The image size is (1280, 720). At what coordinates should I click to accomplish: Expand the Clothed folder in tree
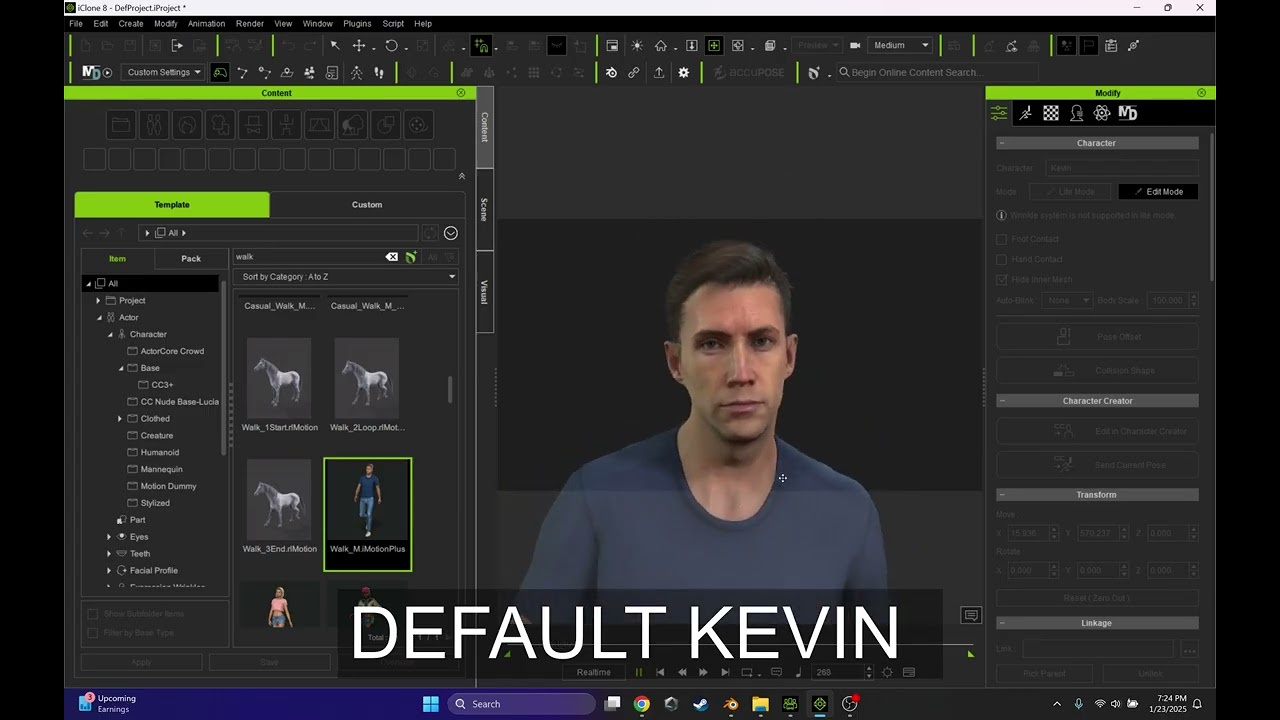click(x=120, y=419)
